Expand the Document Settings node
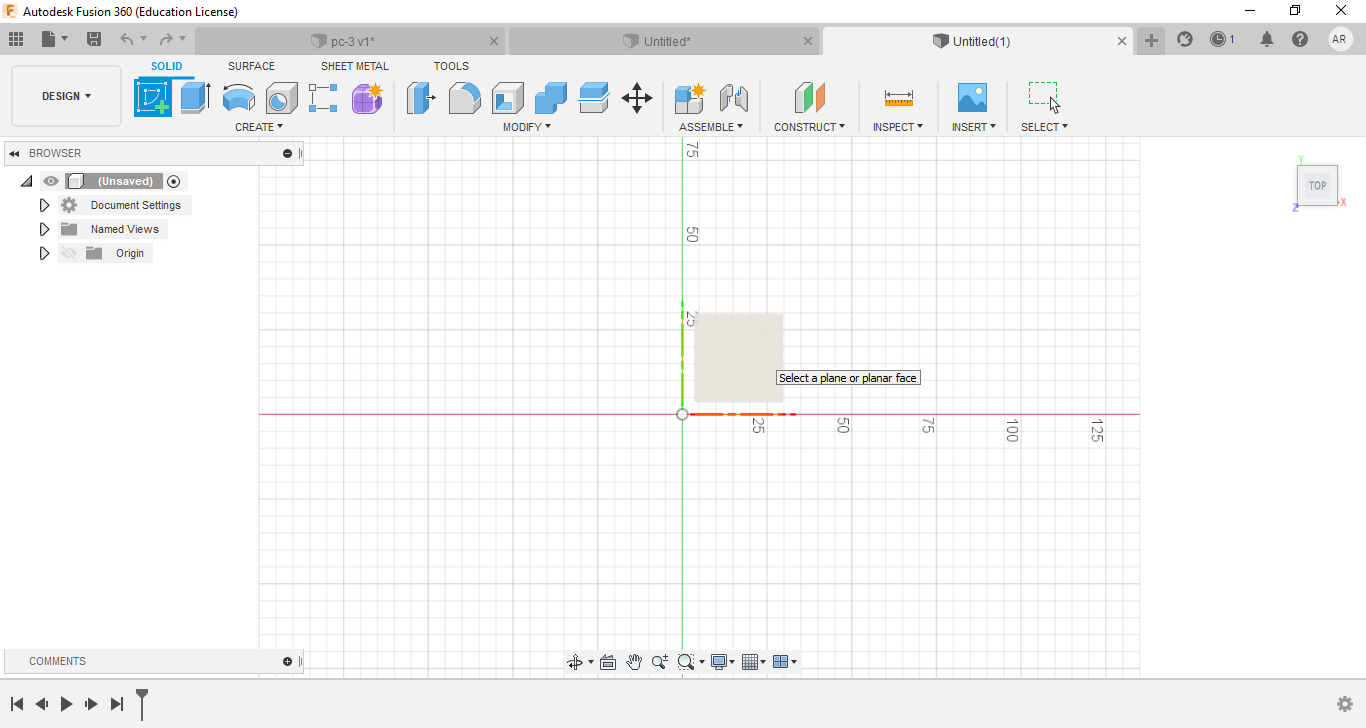The width and height of the screenshot is (1366, 728). tap(44, 205)
